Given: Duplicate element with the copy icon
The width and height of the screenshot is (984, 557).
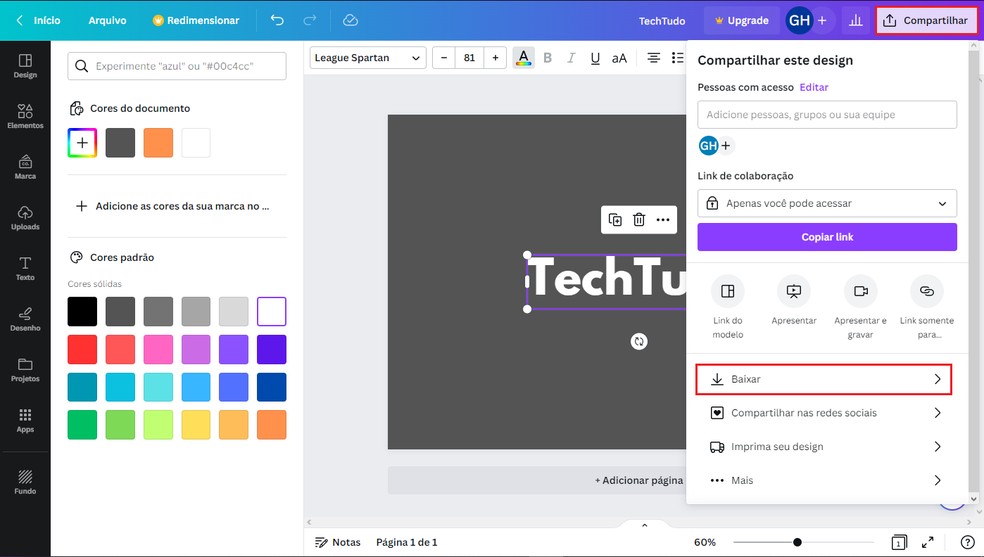Looking at the screenshot, I should [x=615, y=220].
